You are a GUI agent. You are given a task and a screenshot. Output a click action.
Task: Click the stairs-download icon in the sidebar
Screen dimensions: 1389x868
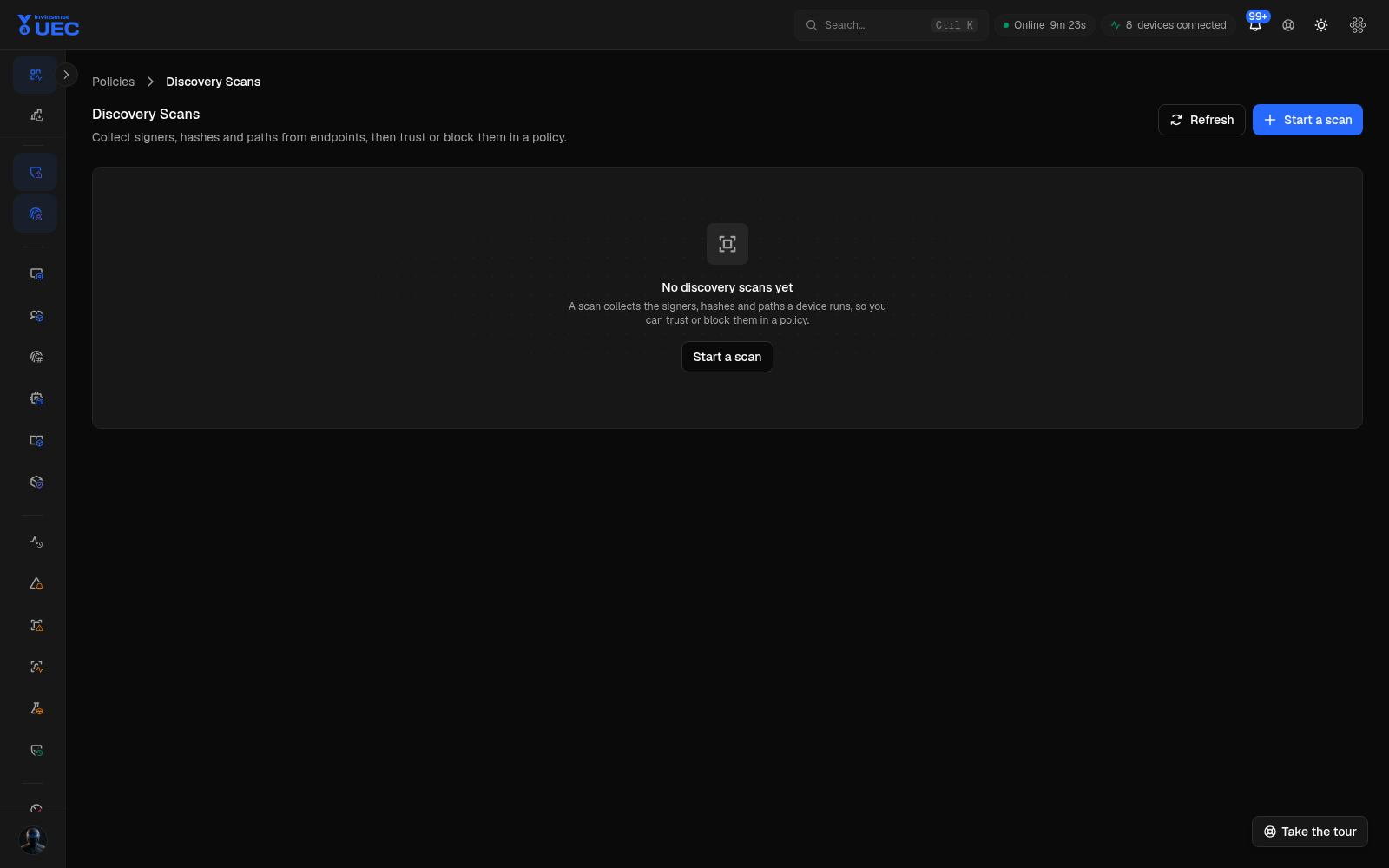(x=36, y=115)
